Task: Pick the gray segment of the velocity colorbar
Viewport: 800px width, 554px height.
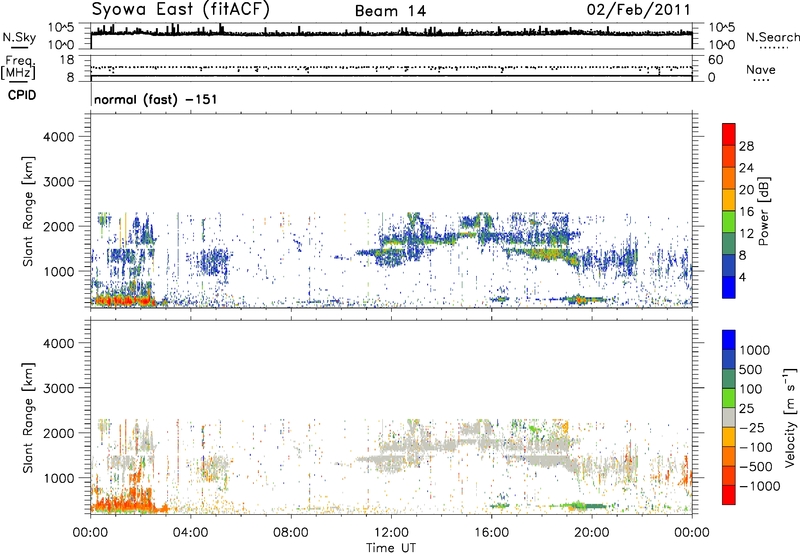Action: point(729,417)
